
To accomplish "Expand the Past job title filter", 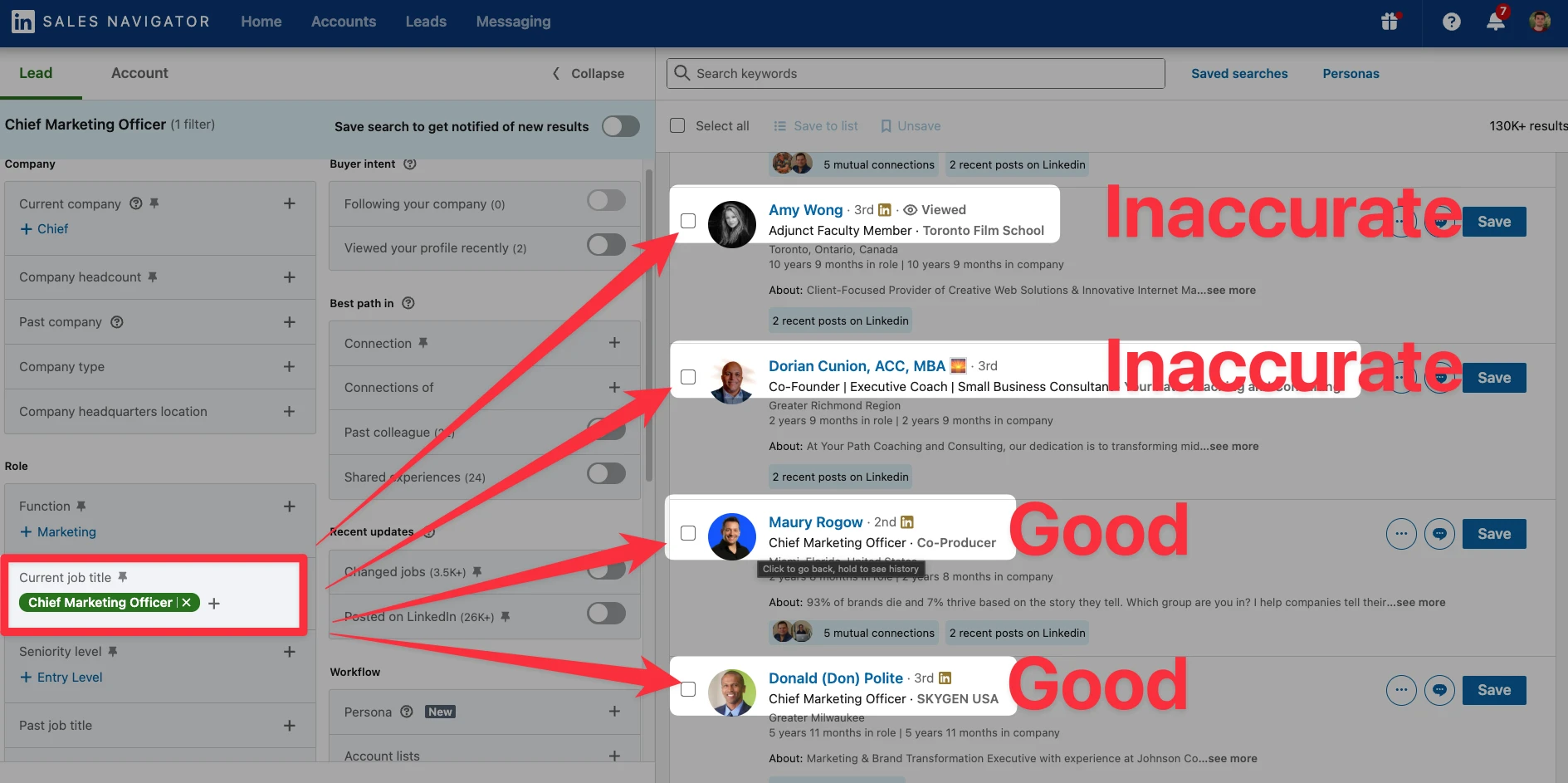I will click(289, 726).
